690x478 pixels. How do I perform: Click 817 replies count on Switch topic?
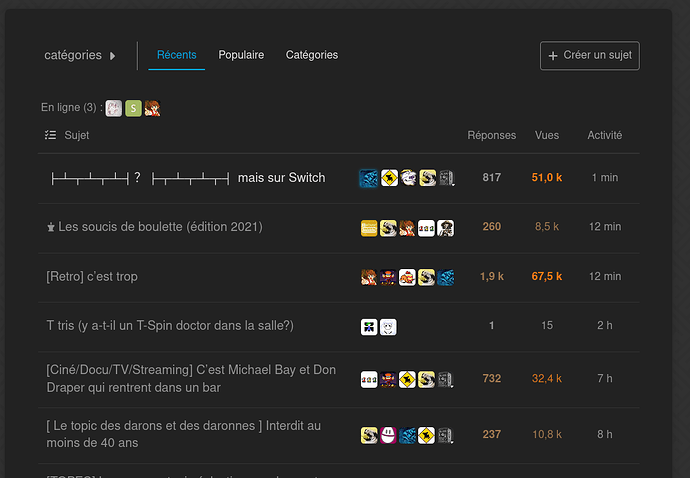coord(491,178)
